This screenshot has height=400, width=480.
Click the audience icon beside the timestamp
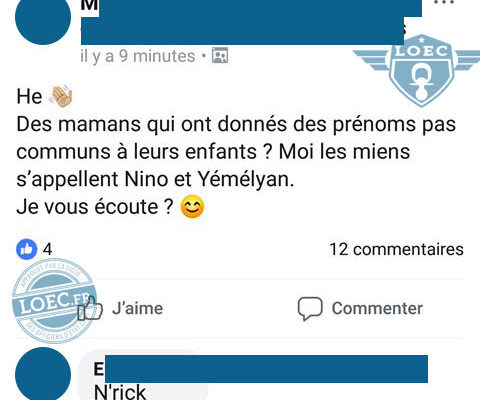coord(220,56)
